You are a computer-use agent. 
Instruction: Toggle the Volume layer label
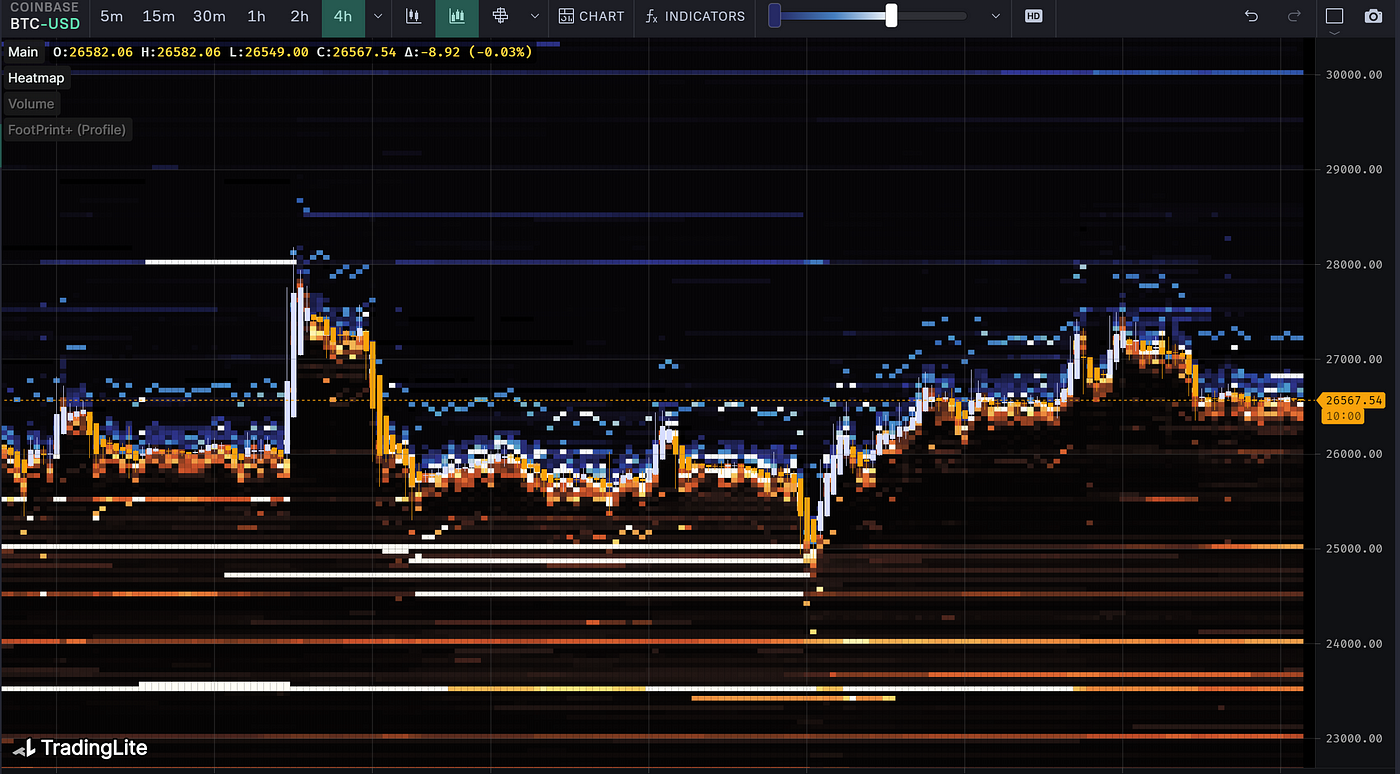click(31, 104)
